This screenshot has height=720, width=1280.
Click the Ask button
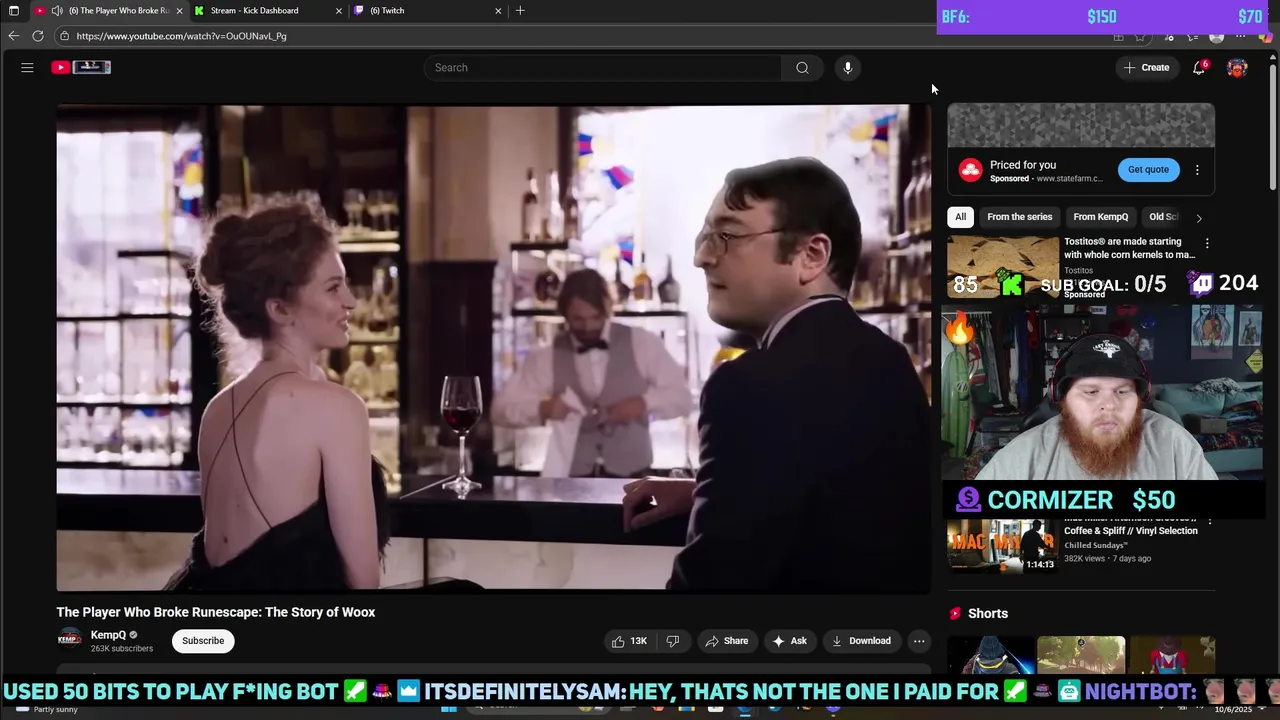click(x=789, y=641)
